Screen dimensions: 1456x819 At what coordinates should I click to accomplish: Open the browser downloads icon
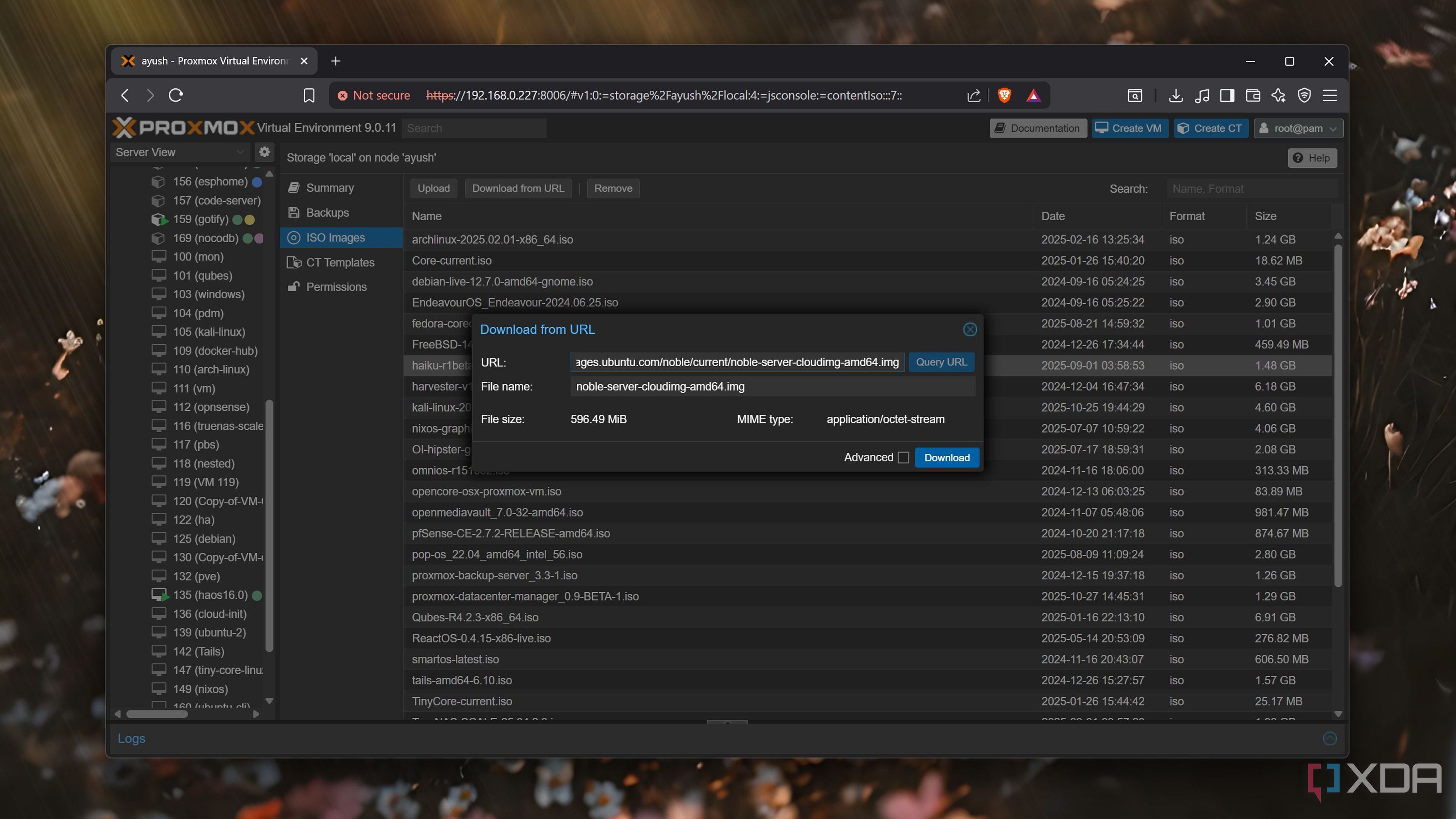[1176, 95]
